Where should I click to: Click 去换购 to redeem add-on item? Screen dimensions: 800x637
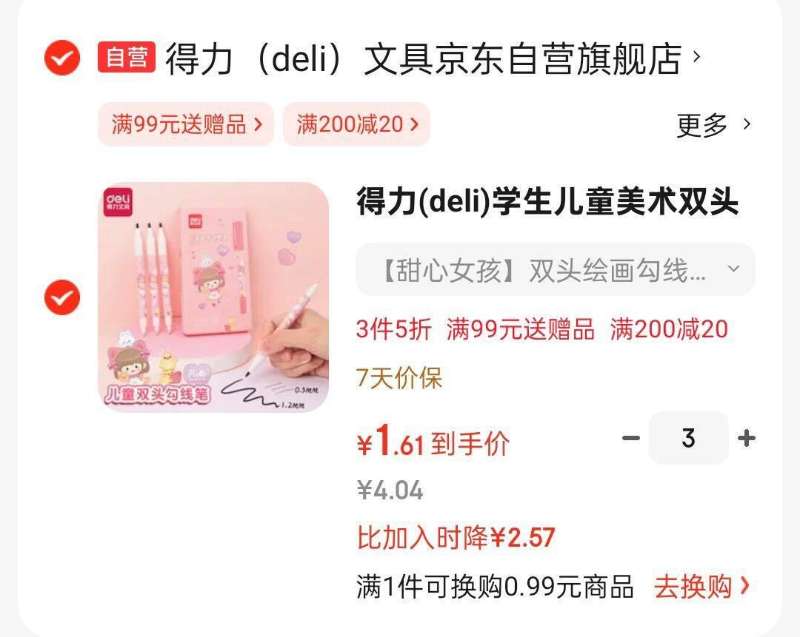coord(702,587)
